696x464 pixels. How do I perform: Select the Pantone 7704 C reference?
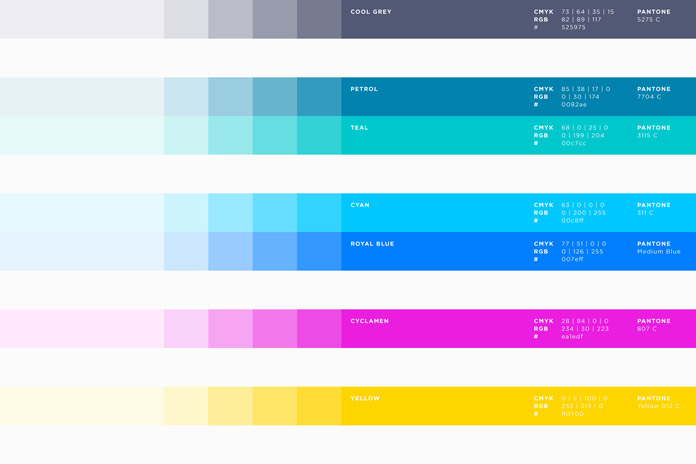pos(648,97)
